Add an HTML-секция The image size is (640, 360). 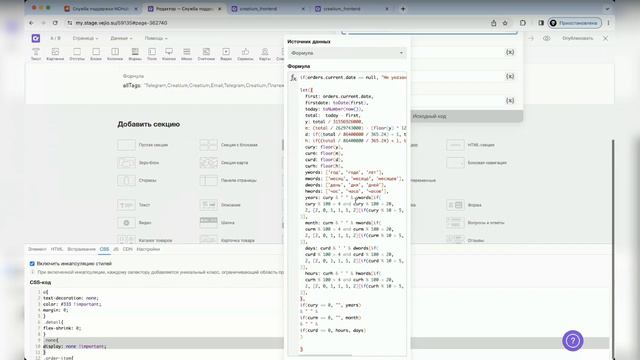(471, 145)
